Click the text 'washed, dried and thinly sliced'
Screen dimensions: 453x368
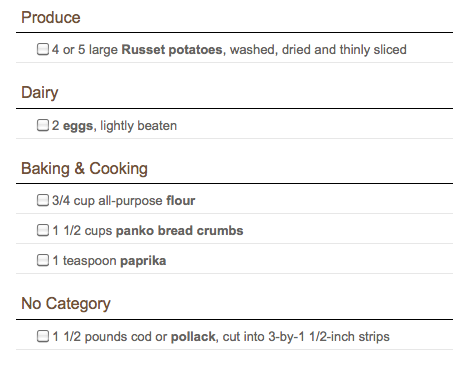(318, 50)
